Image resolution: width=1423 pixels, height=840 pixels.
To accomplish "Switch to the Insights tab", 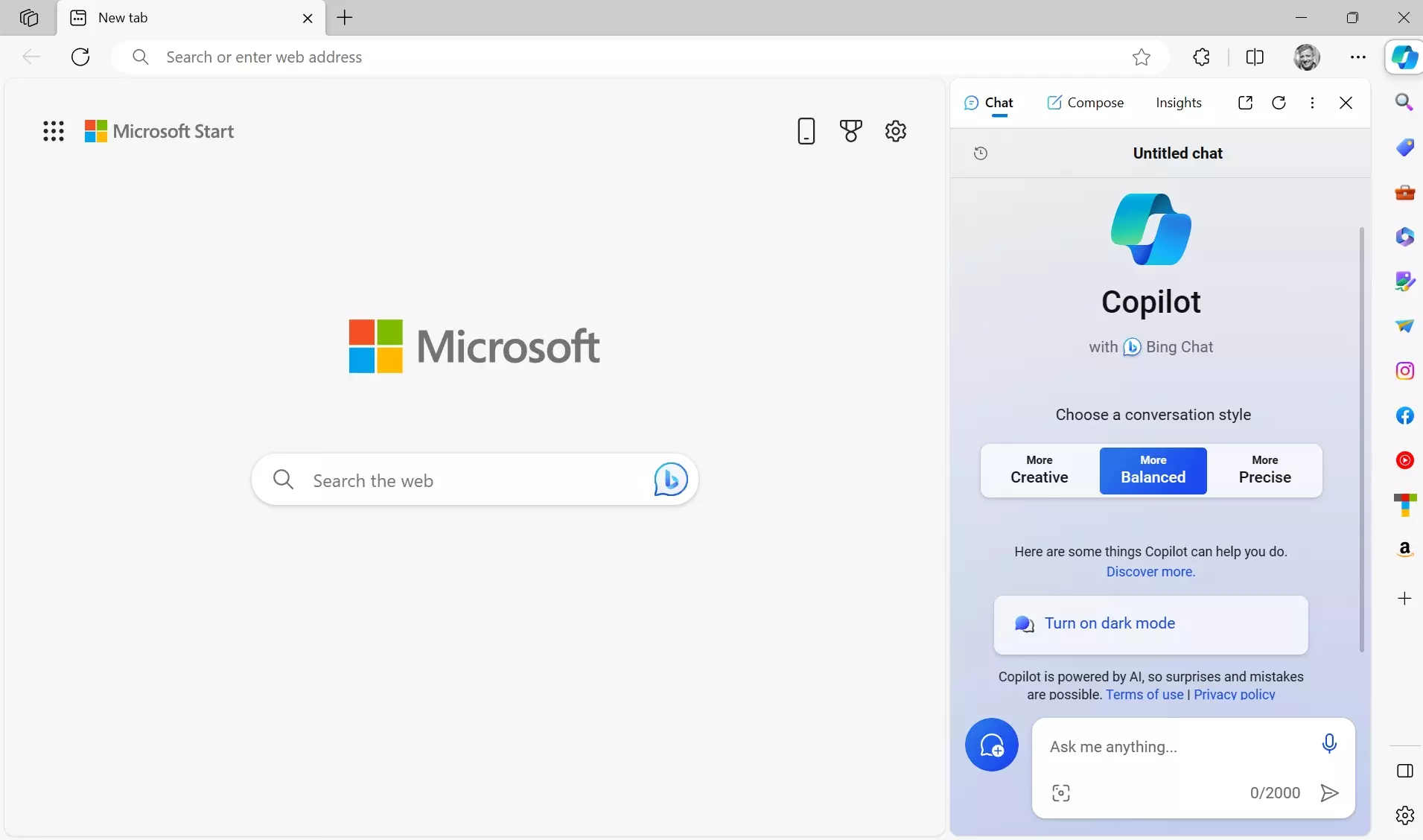I will (x=1178, y=103).
